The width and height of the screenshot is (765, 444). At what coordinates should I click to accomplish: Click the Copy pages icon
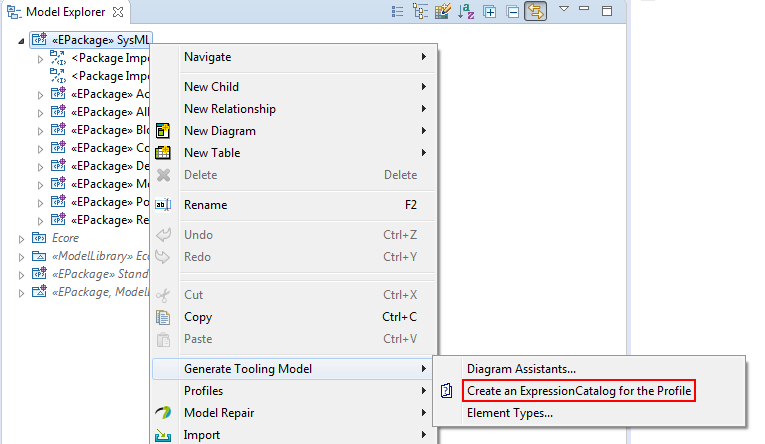tap(163, 317)
